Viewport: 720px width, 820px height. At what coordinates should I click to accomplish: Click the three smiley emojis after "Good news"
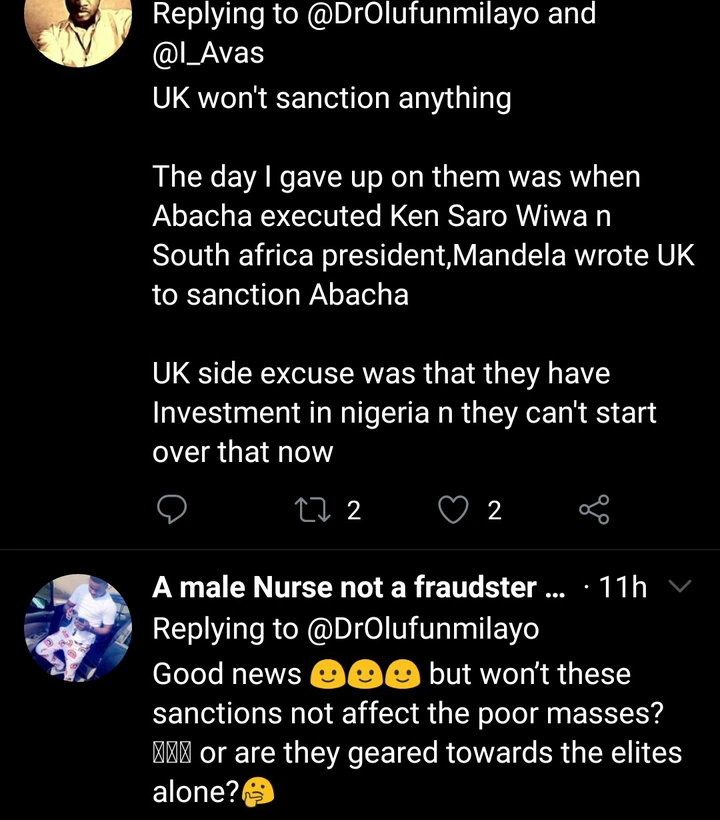click(x=365, y=675)
